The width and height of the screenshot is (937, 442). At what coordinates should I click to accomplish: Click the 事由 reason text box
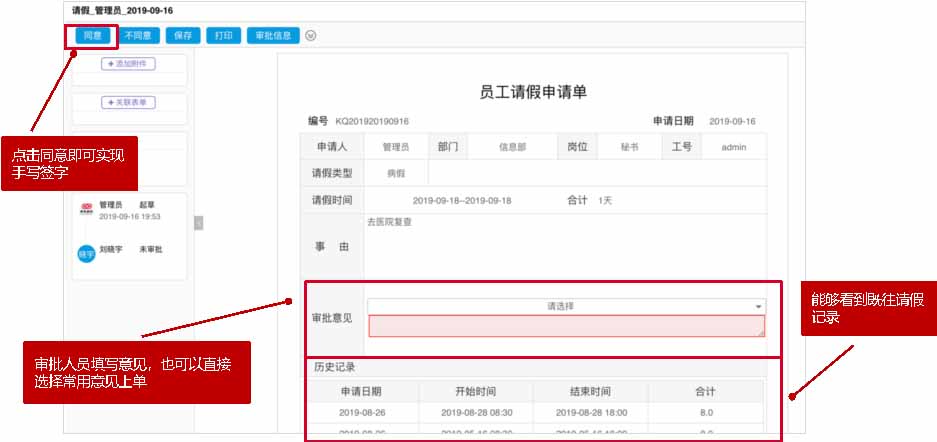click(x=565, y=245)
